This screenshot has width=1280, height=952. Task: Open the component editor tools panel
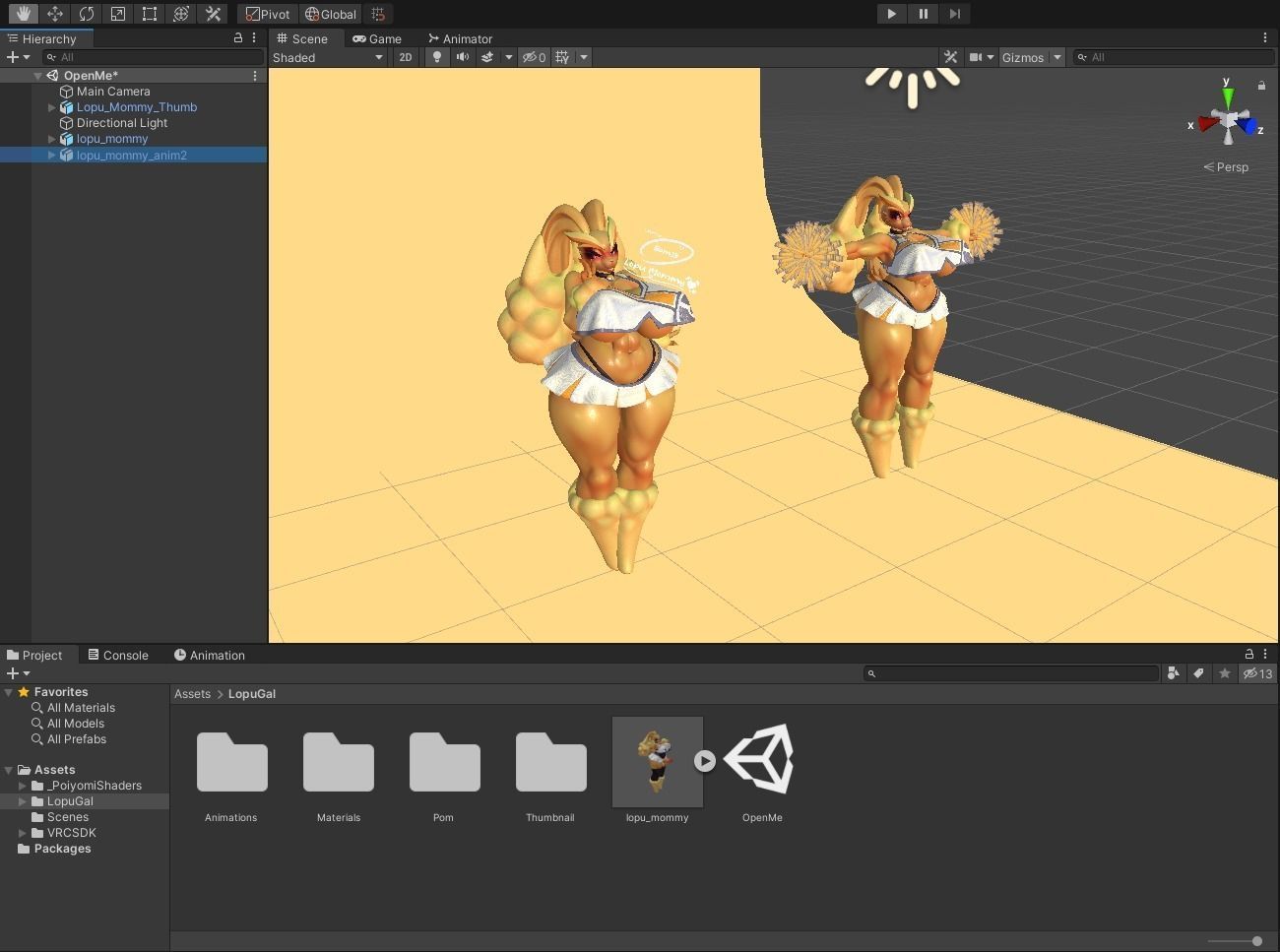pos(951,57)
